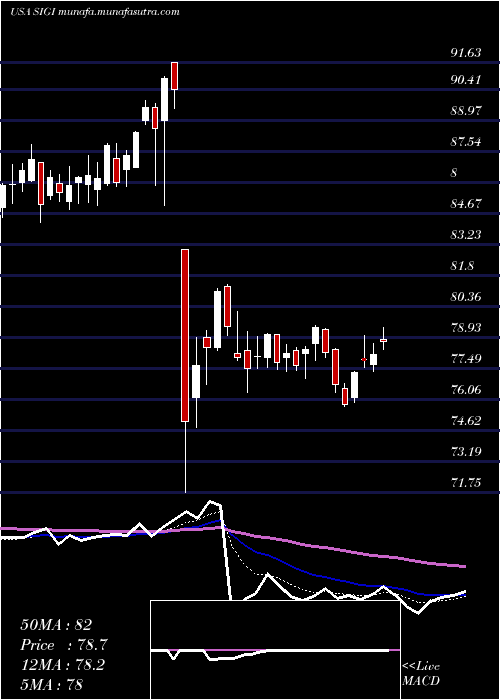Click the 78.93 price axis label
This screenshot has height=700, width=500.
click(466, 328)
